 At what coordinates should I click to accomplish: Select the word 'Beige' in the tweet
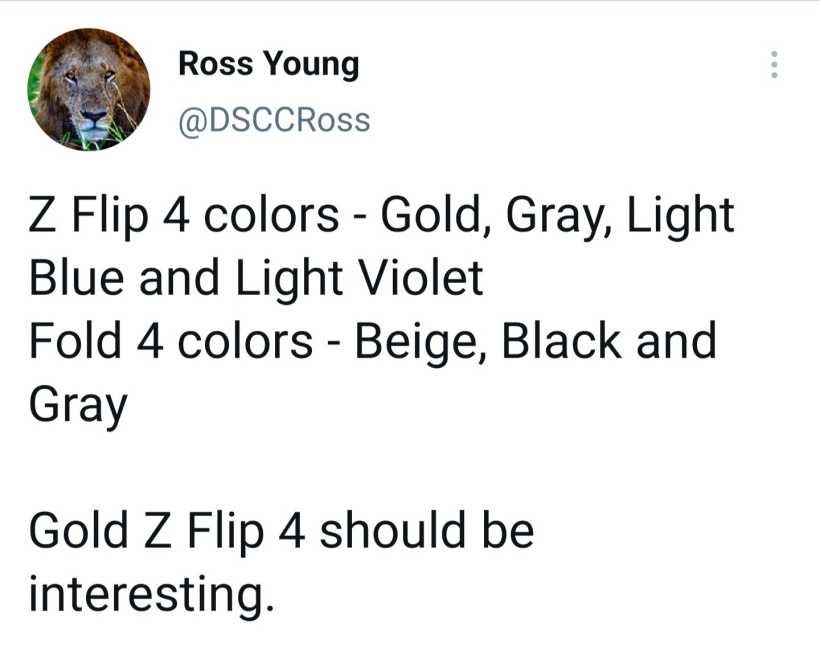pos(417,342)
